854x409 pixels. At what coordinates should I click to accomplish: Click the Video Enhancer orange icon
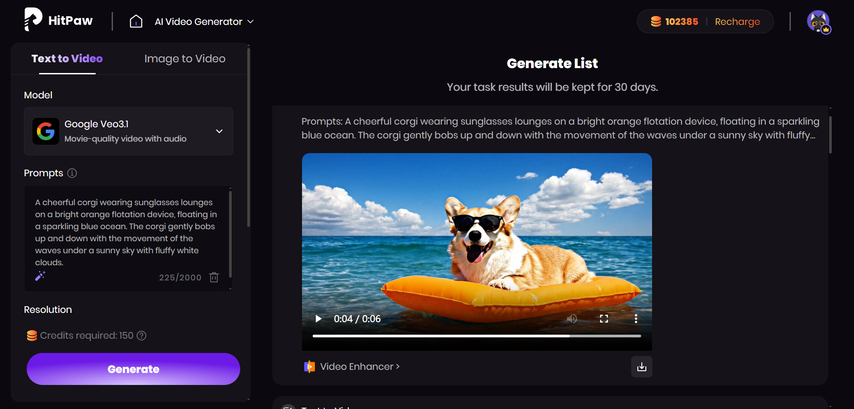pyautogui.click(x=309, y=367)
